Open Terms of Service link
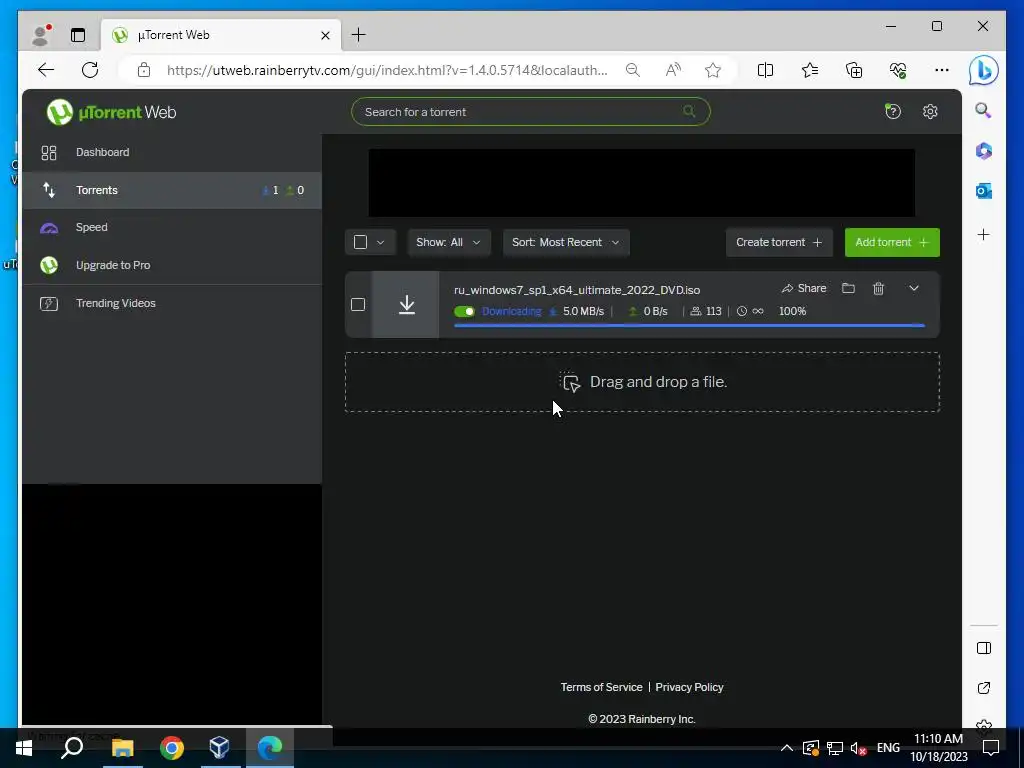 tap(601, 687)
